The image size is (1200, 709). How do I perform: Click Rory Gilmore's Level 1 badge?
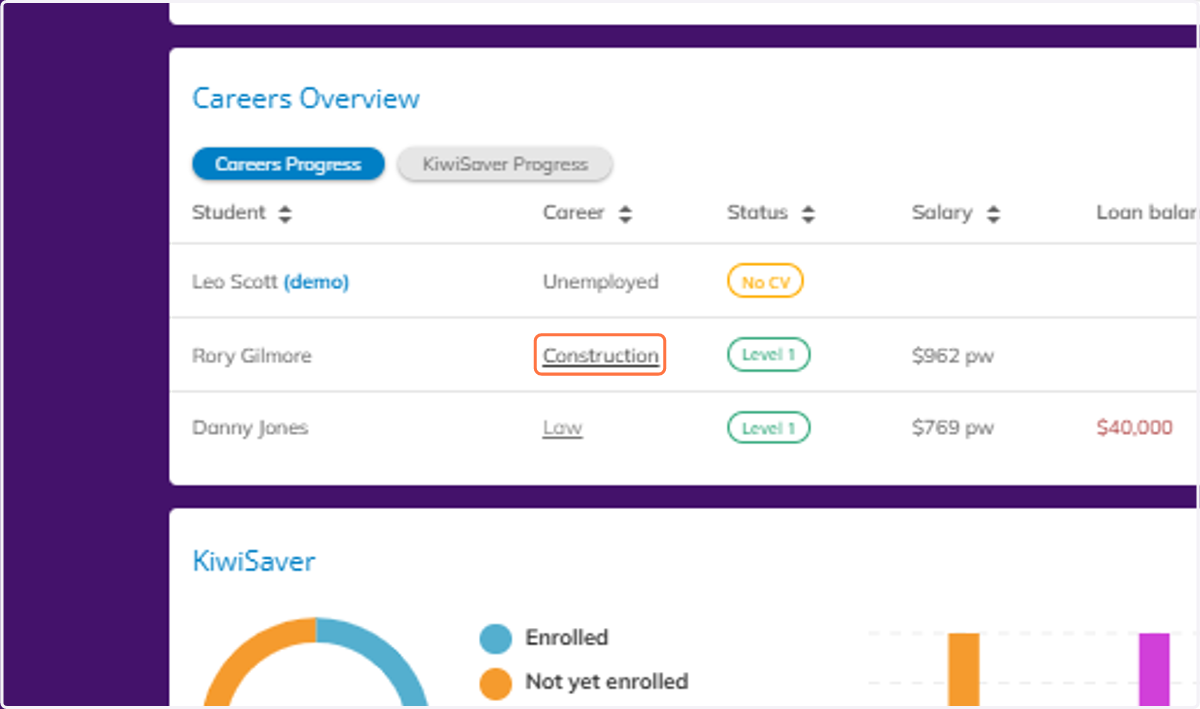click(768, 355)
